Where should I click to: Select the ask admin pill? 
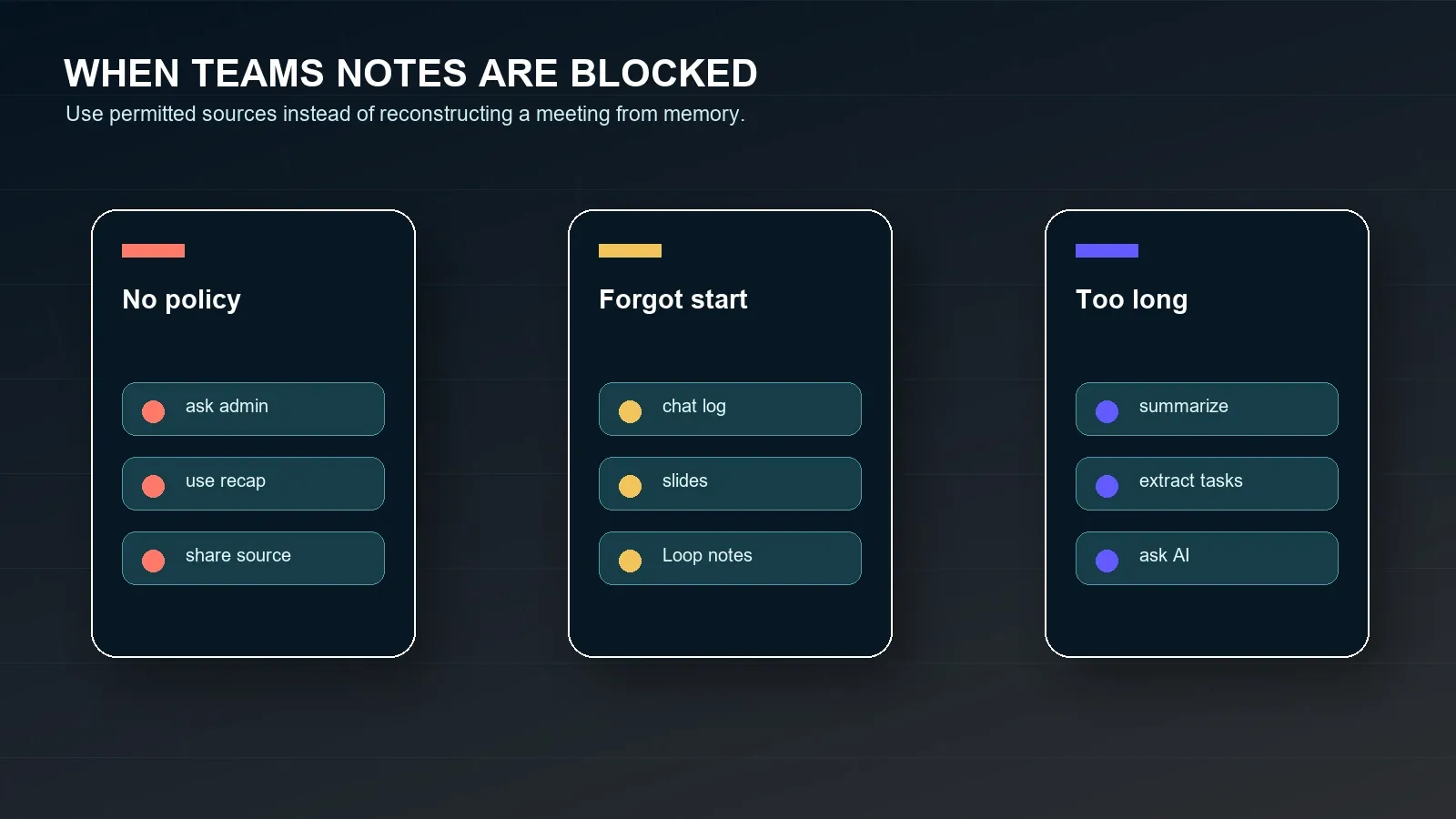[253, 409]
